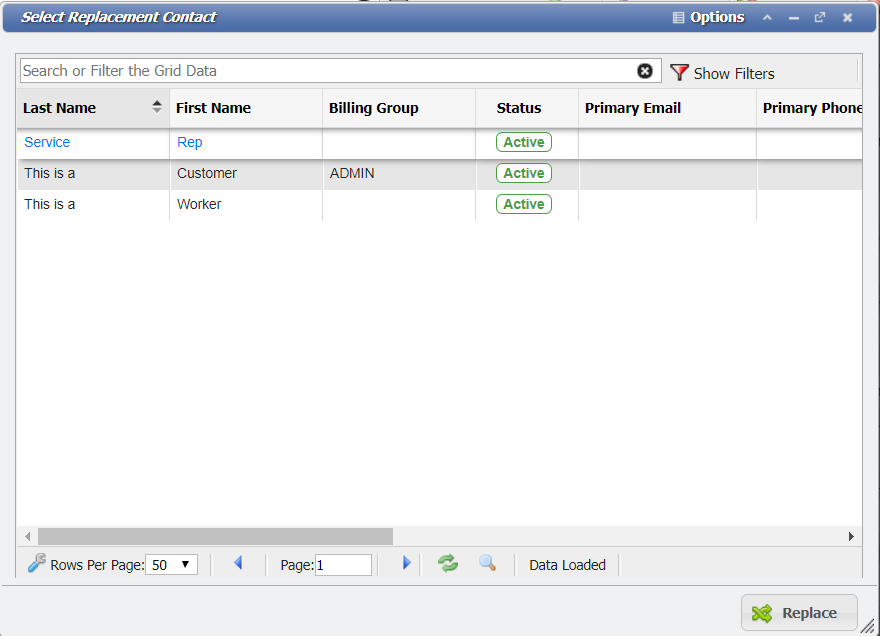Click the magnifier search icon in the toolbar
Viewport: 880px width, 636px height.
(x=488, y=563)
